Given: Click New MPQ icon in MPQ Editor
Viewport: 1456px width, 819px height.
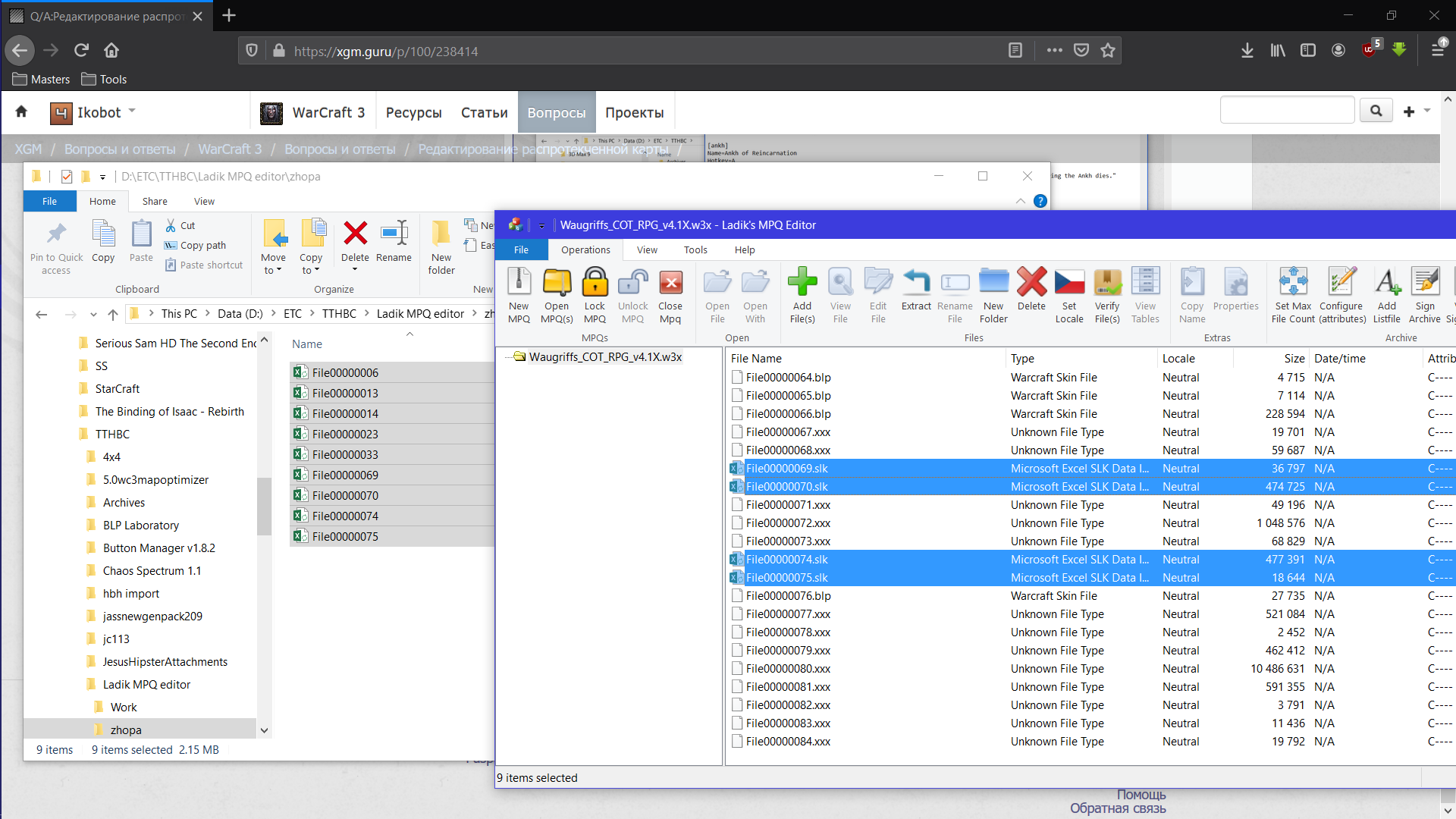Looking at the screenshot, I should coord(519,282).
